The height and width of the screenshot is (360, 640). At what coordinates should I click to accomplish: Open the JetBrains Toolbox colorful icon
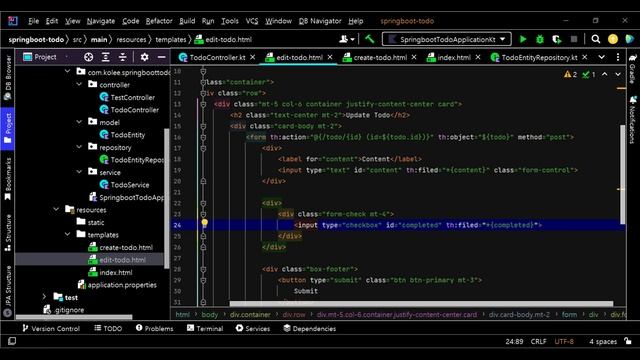point(629,39)
